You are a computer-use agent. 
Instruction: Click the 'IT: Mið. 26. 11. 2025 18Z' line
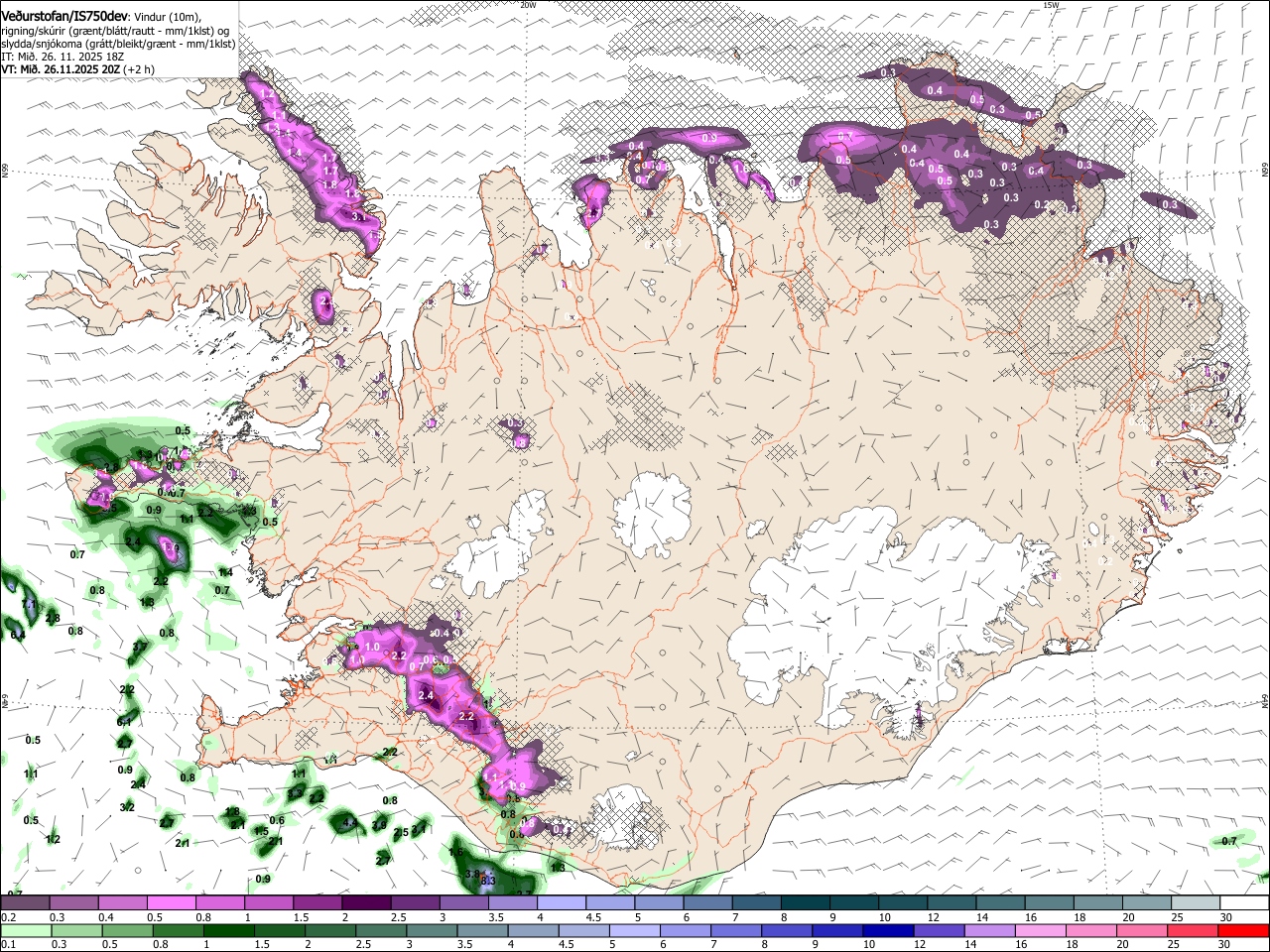pyautogui.click(x=63, y=57)
